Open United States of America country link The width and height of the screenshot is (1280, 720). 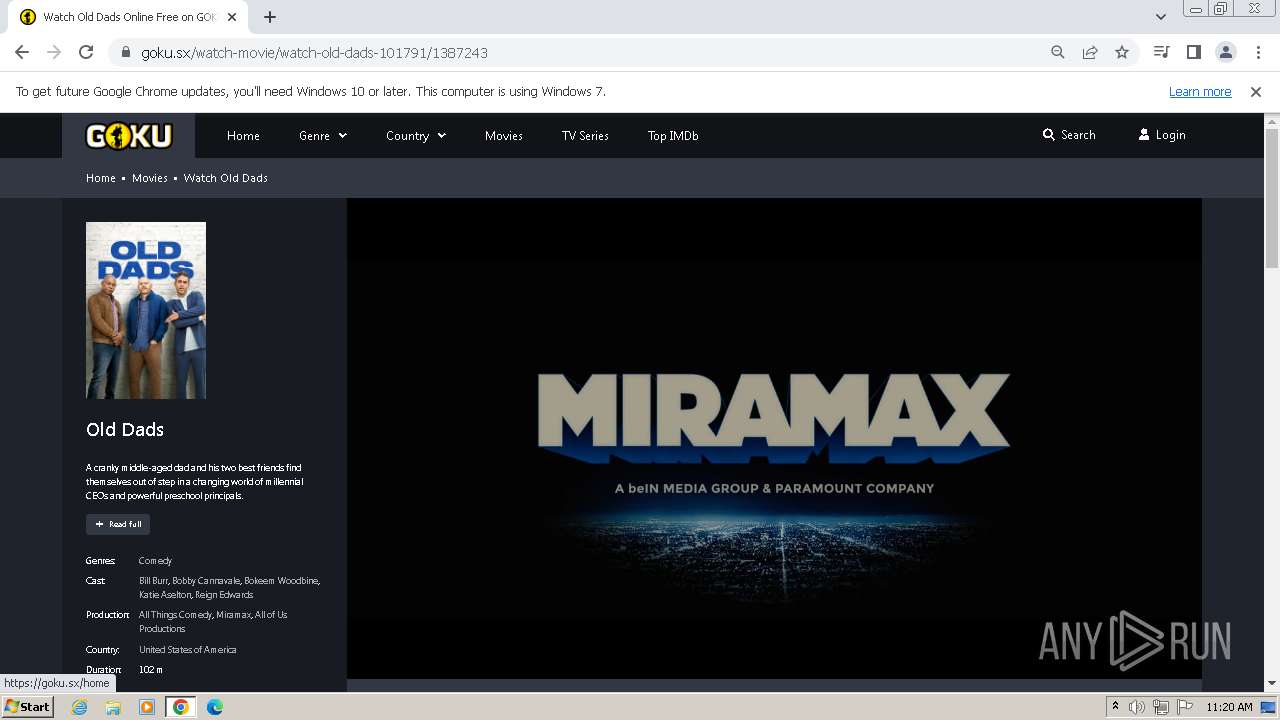(x=188, y=650)
